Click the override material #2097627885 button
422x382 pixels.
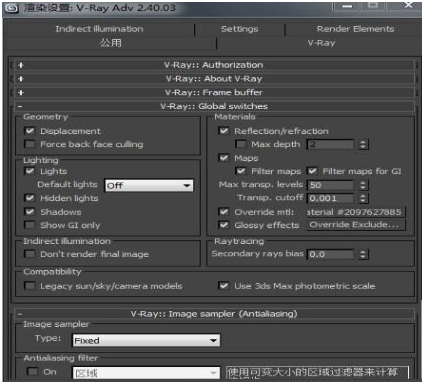tap(356, 212)
